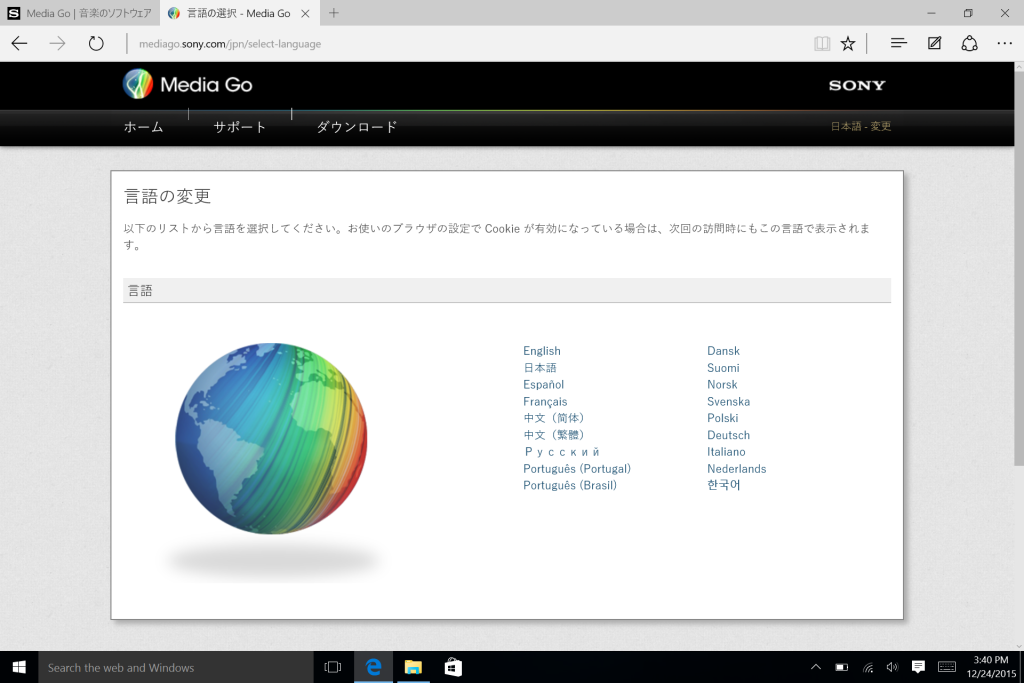Open Action Center notification icon
1024x683 pixels.
(918, 667)
